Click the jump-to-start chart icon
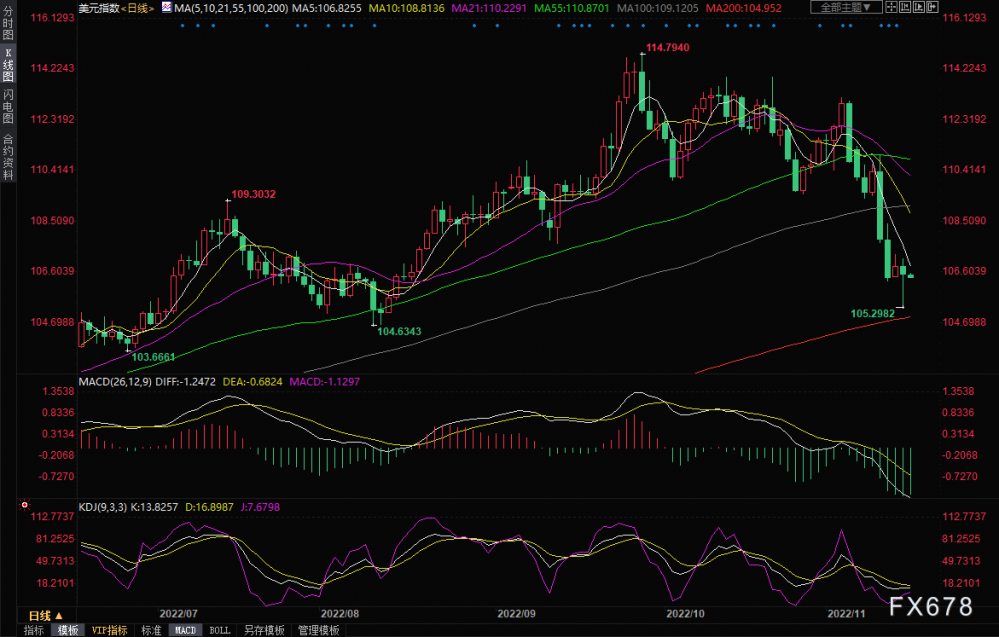The height and width of the screenshot is (637, 999). coord(905,7)
